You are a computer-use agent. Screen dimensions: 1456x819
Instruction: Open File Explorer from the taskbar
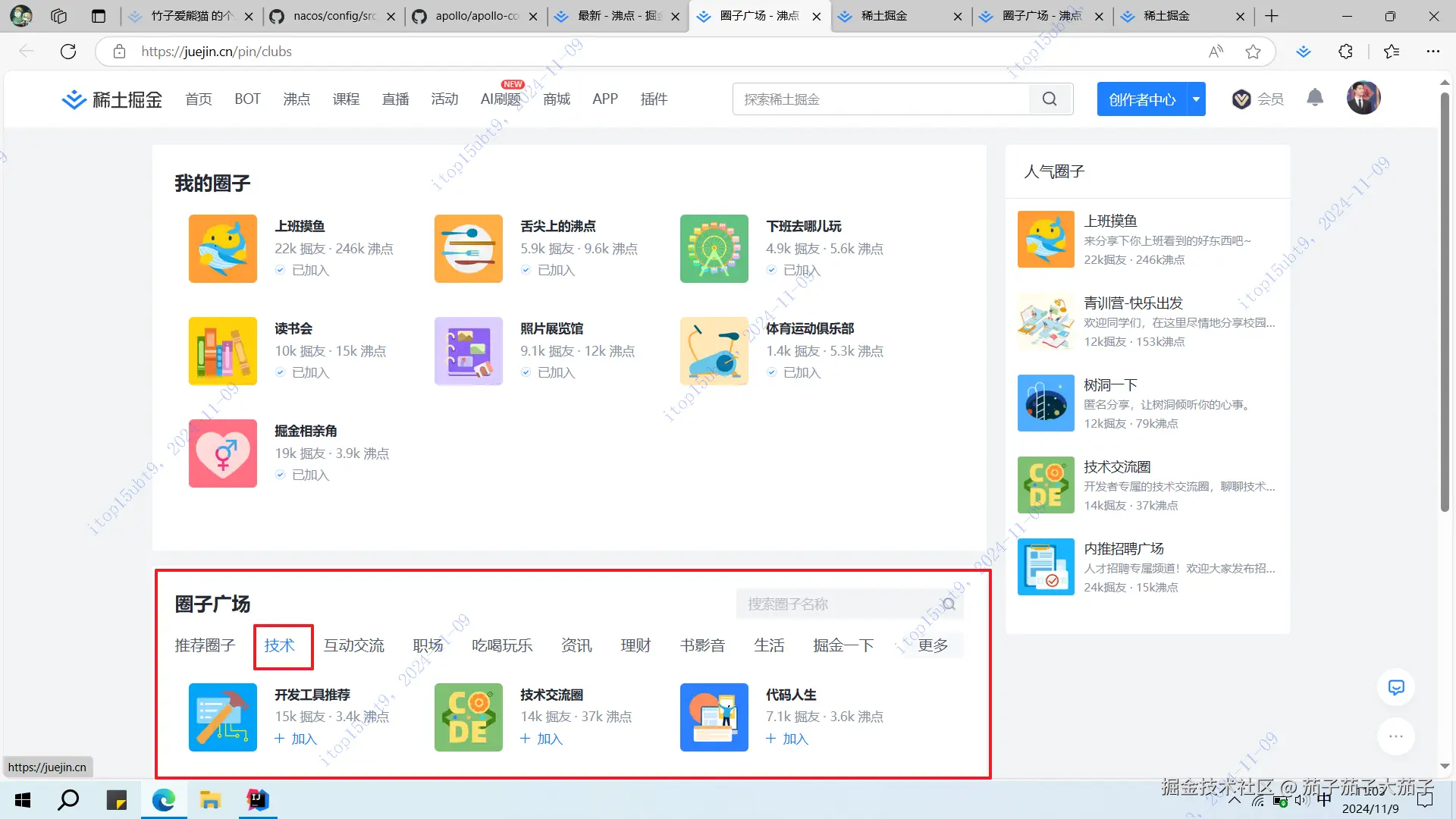pos(210,799)
